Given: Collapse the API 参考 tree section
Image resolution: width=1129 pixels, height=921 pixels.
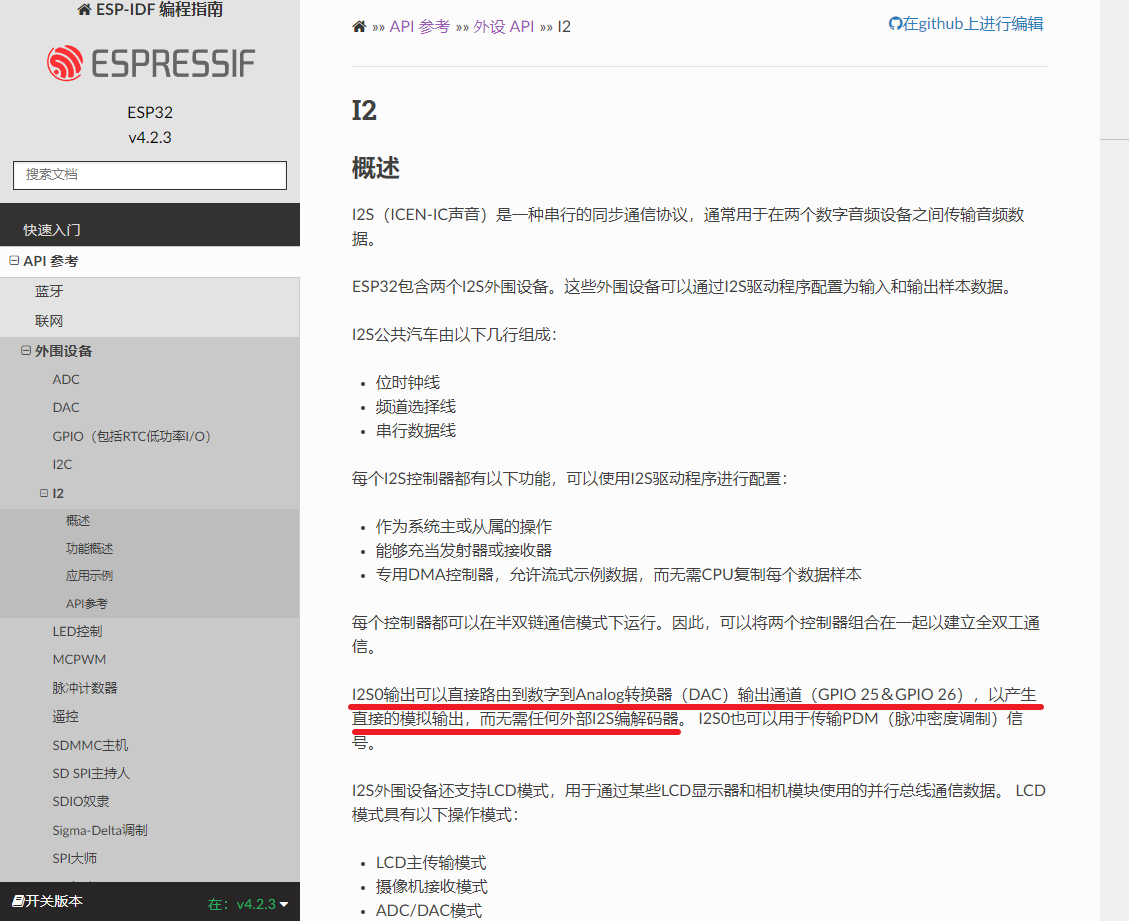Looking at the screenshot, I should [x=14, y=261].
